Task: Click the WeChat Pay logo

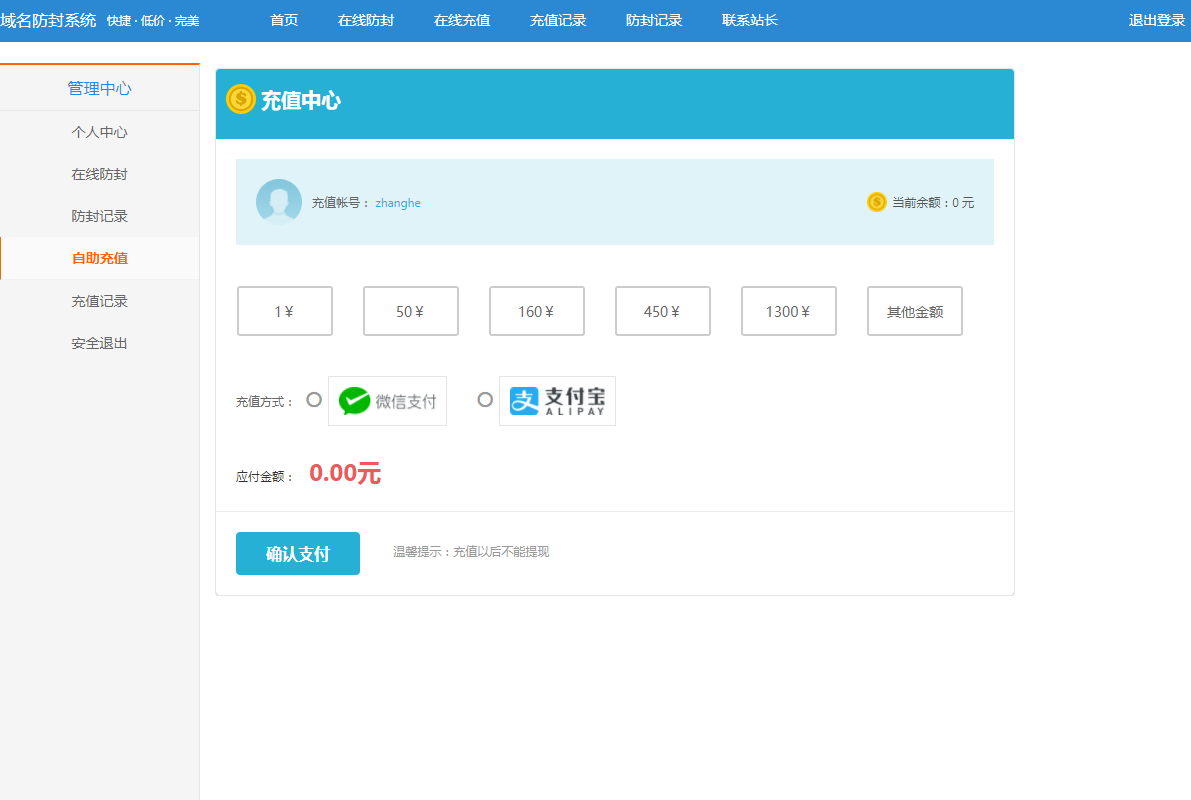Action: pyautogui.click(x=387, y=401)
